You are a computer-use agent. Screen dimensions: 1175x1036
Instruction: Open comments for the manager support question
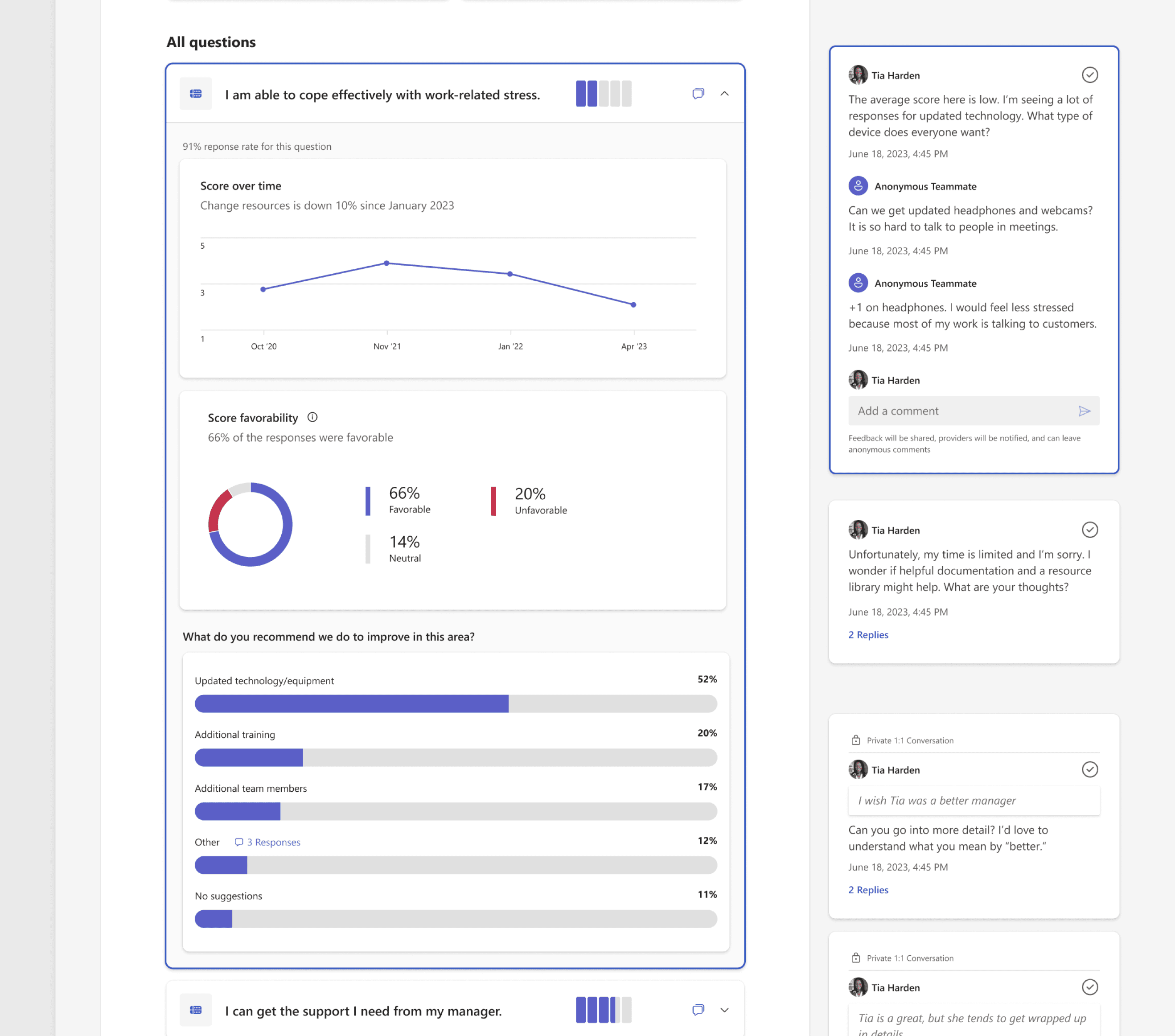point(698,1010)
